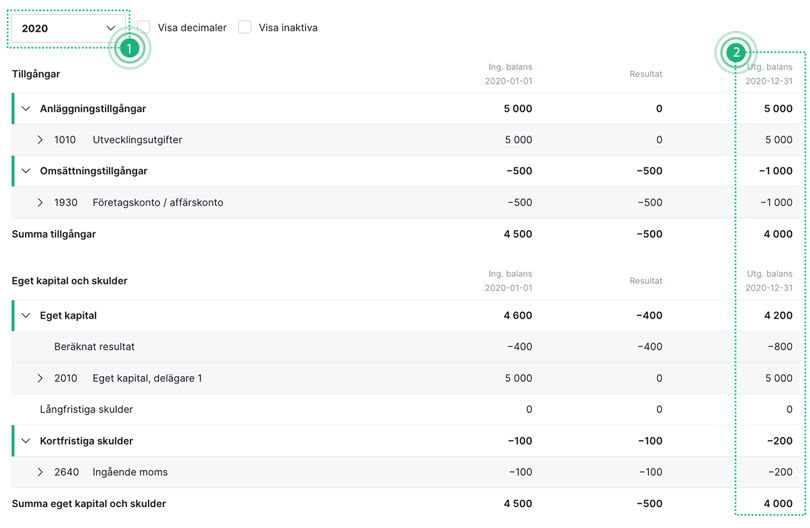Expand account 1930 Företagskonto / affärskonto
This screenshot has height=528, width=810.
click(x=40, y=203)
